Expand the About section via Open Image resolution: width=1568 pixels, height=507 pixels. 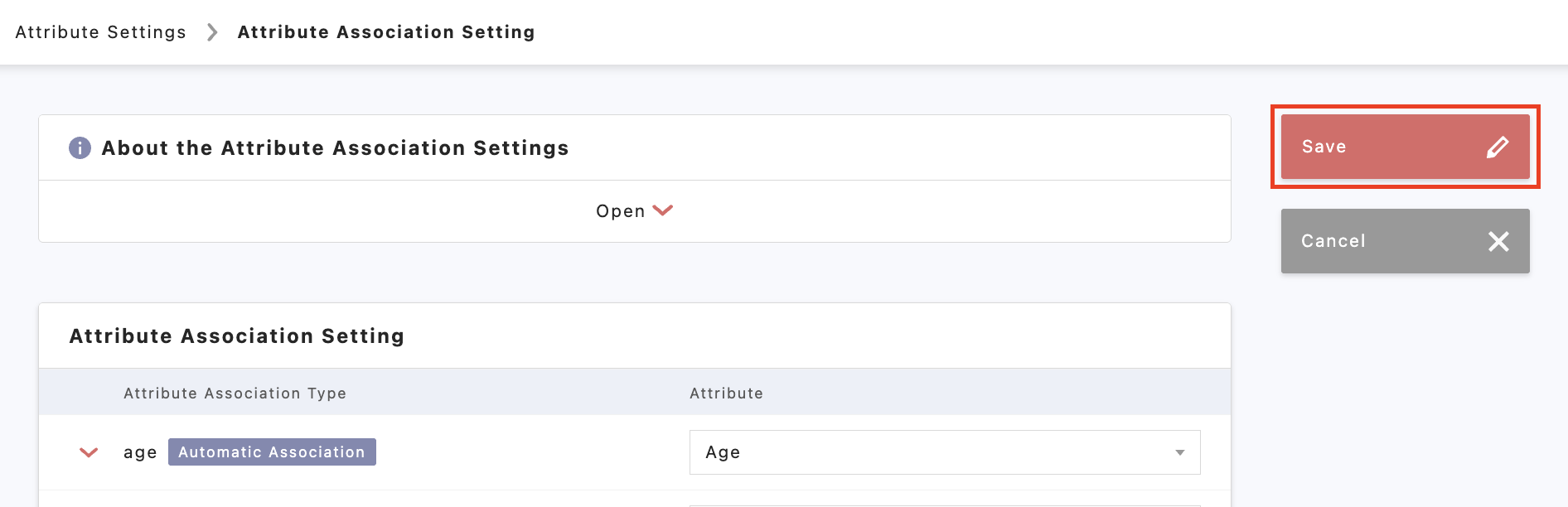[x=621, y=211]
